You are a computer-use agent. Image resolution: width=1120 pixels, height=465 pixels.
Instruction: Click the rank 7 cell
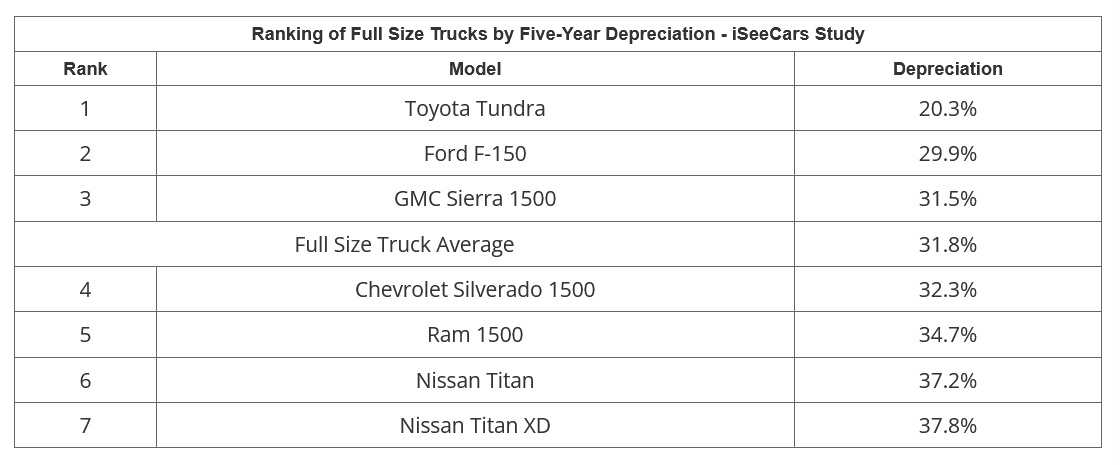tap(85, 425)
